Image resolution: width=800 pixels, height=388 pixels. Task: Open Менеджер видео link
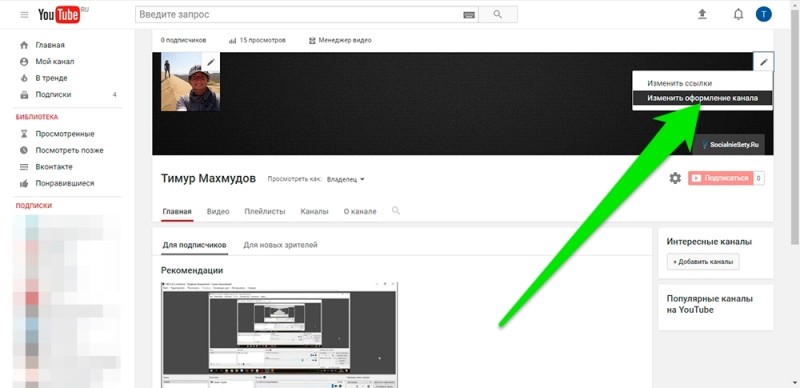340,40
